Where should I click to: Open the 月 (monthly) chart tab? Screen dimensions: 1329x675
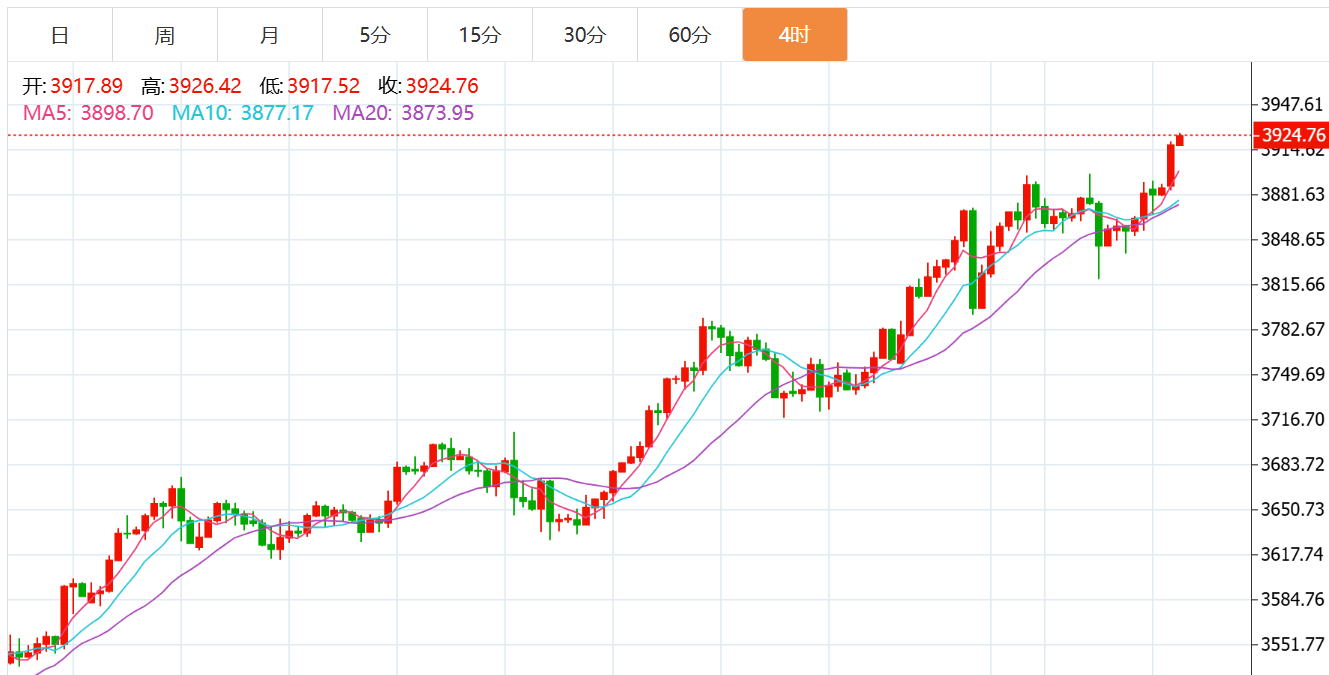click(270, 35)
